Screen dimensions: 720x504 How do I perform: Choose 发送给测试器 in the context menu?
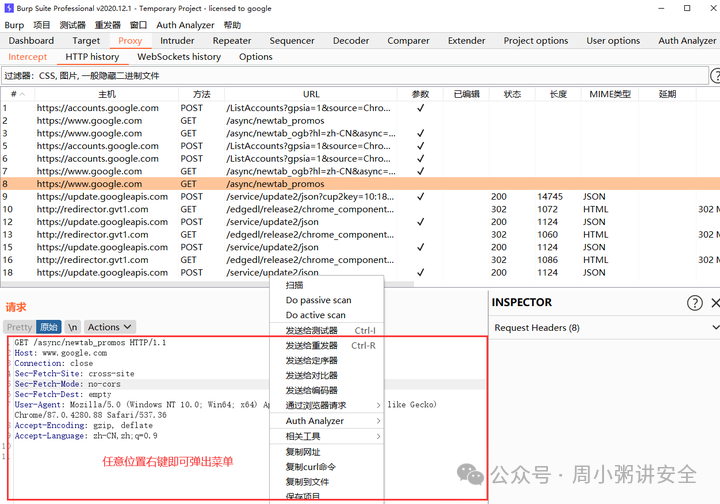click(327, 330)
